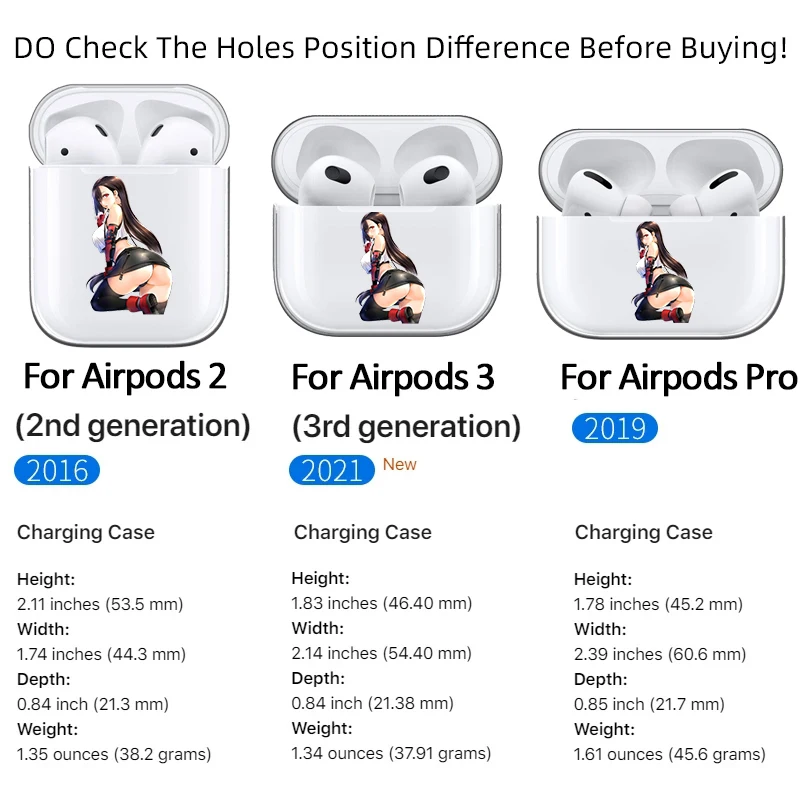The height and width of the screenshot is (800, 800).
Task: Click the 1.61 ounces weight value
Action: coord(670,754)
